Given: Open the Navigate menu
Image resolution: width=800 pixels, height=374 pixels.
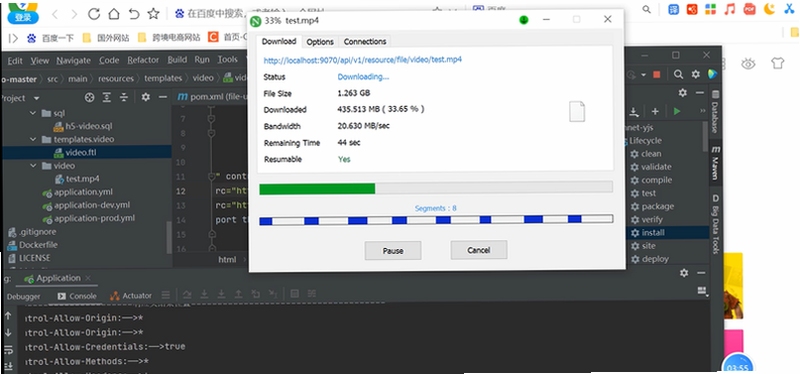Looking at the screenshot, I should click(x=73, y=60).
